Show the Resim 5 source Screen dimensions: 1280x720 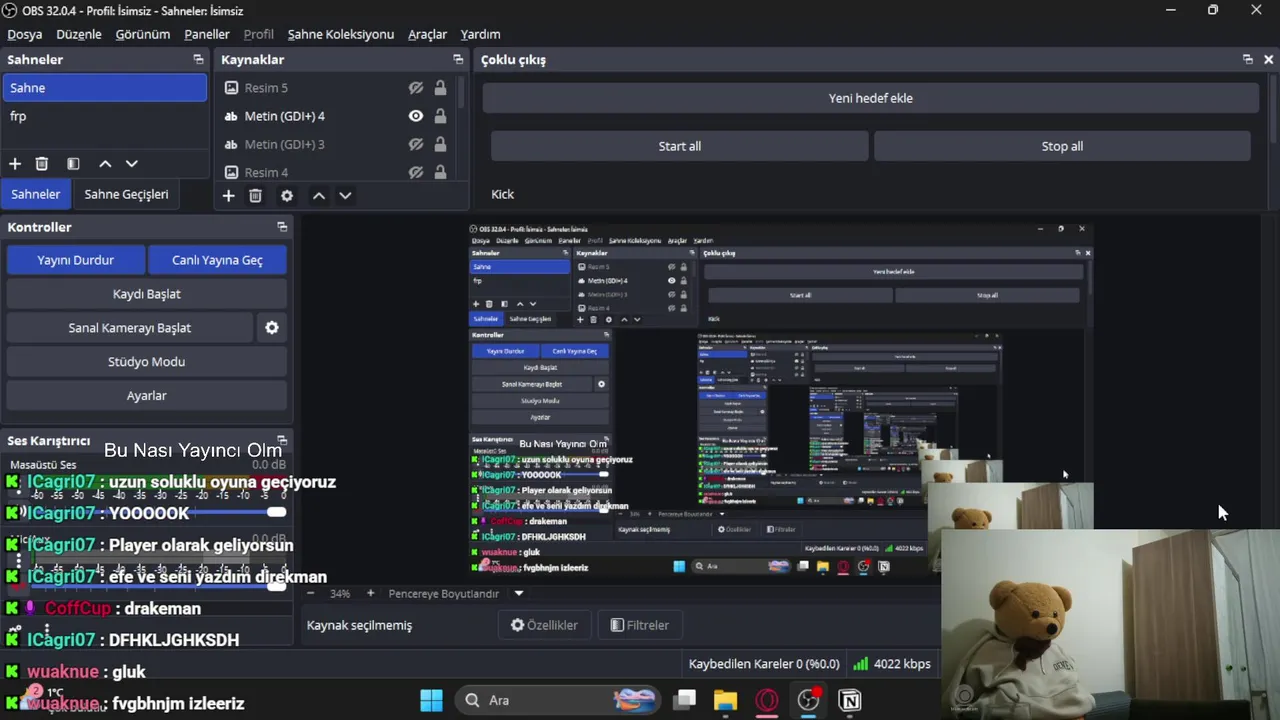pos(416,88)
